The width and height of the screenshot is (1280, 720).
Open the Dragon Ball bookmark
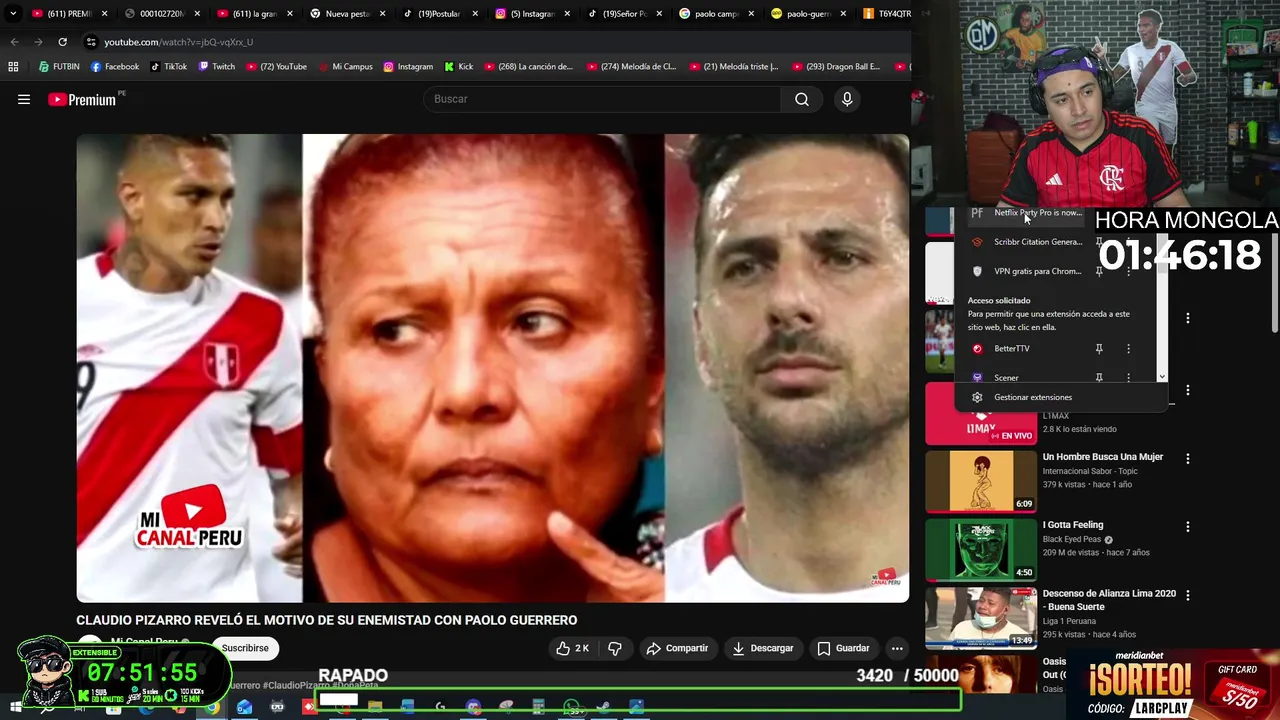click(836, 67)
